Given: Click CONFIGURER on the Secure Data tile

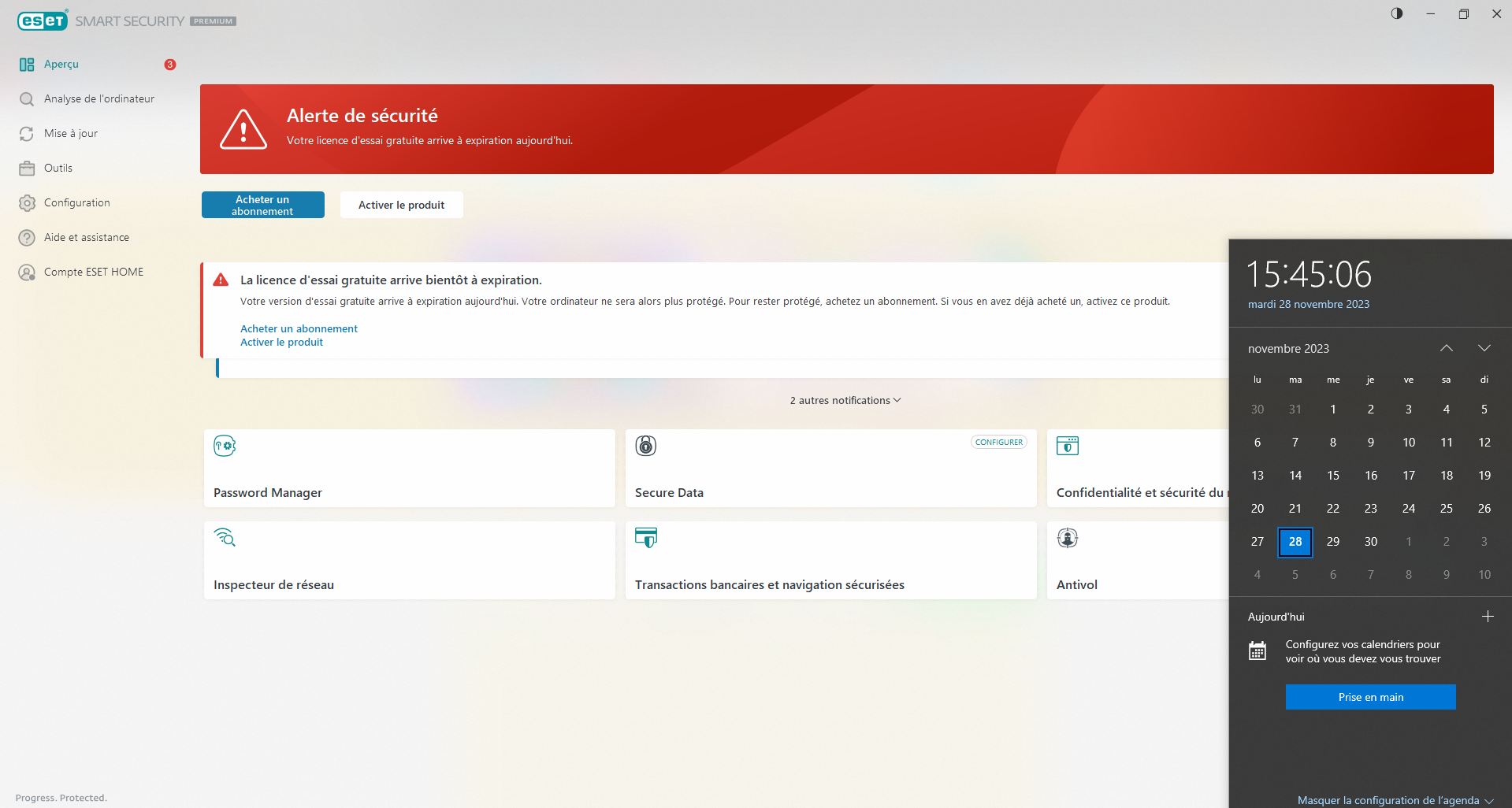Looking at the screenshot, I should [999, 443].
